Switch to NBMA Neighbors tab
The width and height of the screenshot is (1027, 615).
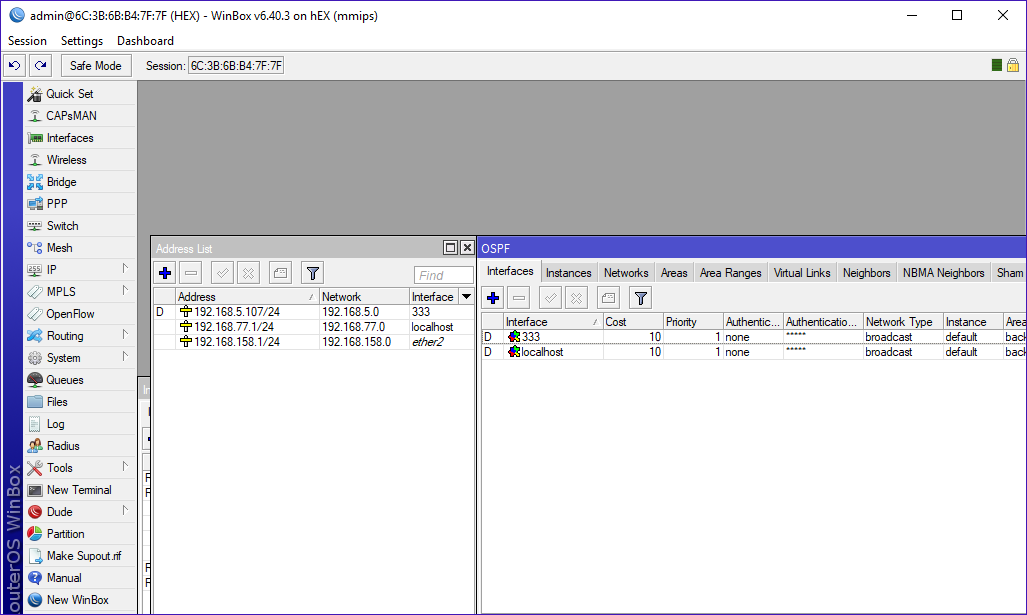click(x=944, y=273)
